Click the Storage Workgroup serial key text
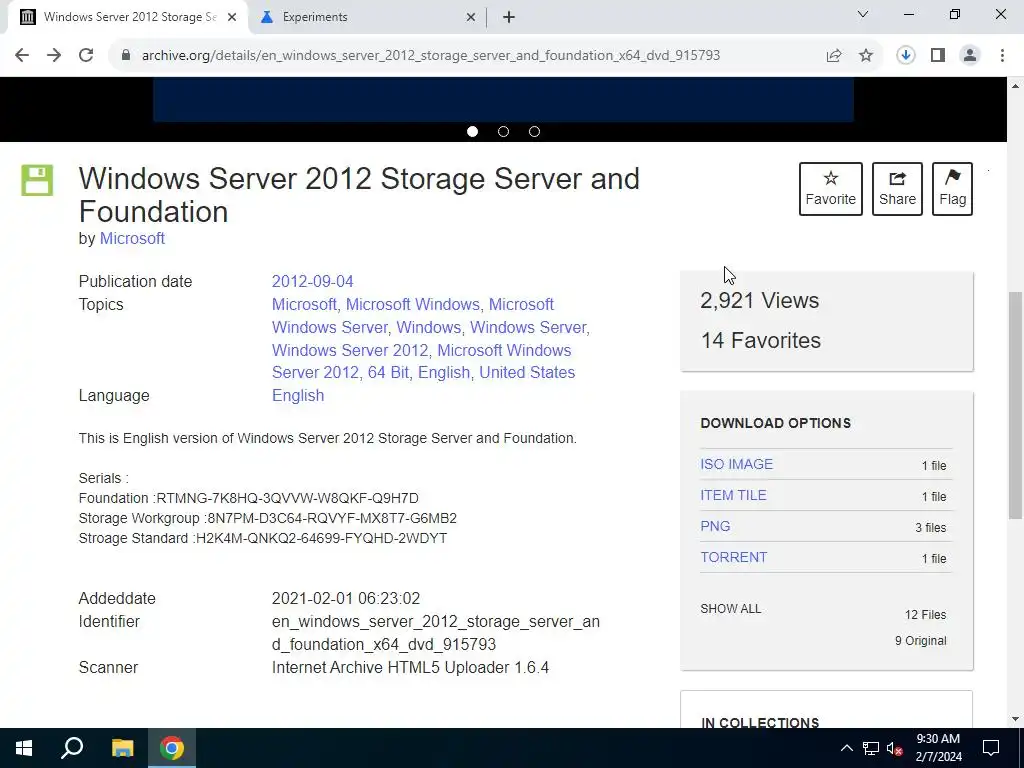The image size is (1024, 768). pyautogui.click(x=332, y=519)
